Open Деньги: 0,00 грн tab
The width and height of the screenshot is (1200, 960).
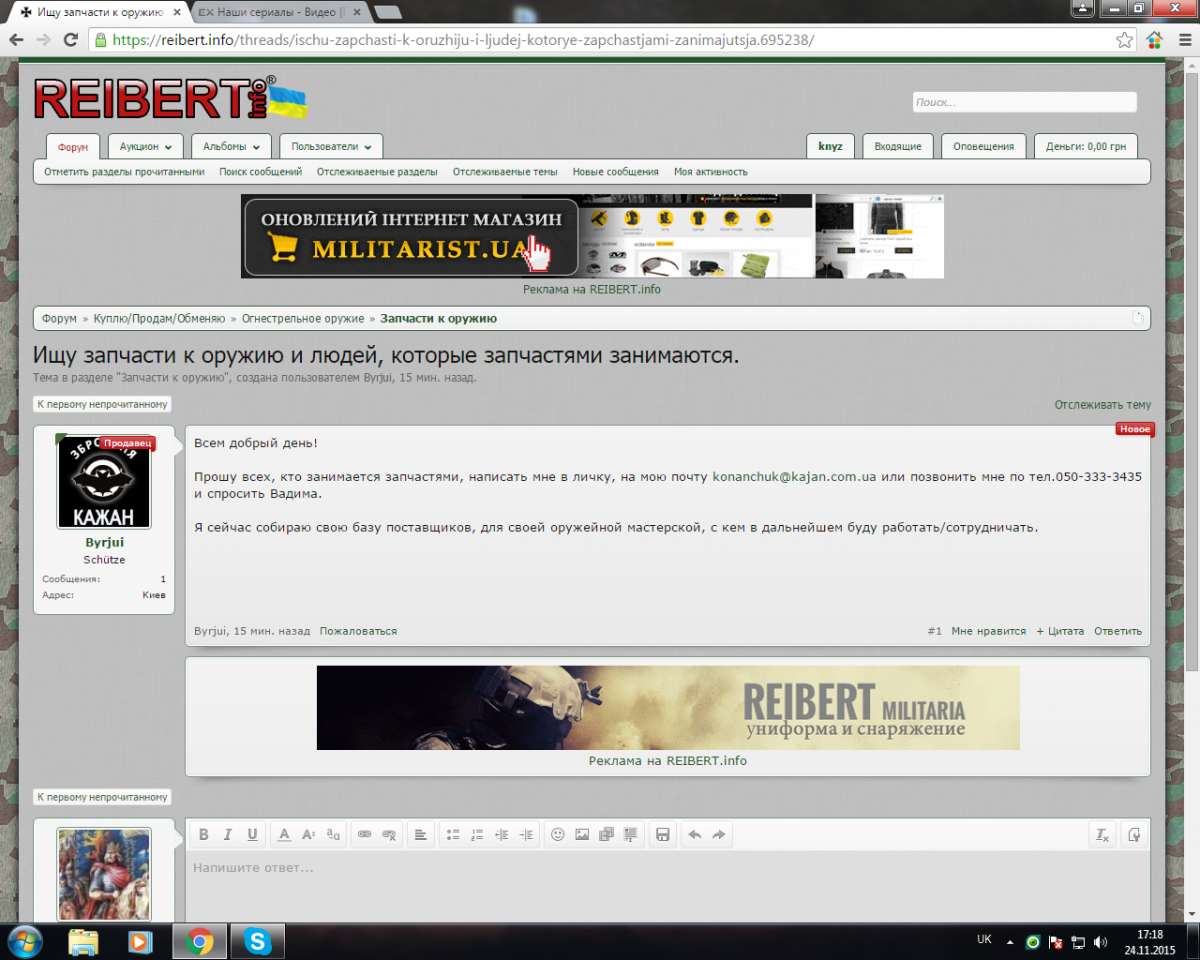1086,146
